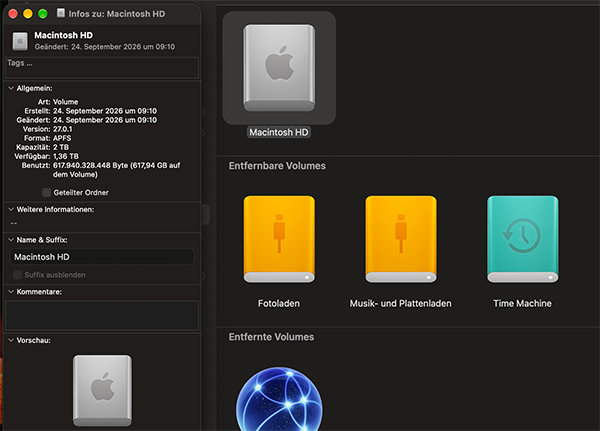Click the Entfernte Volumes section heading
Image resolution: width=600 pixels, height=431 pixels.
coord(271,337)
